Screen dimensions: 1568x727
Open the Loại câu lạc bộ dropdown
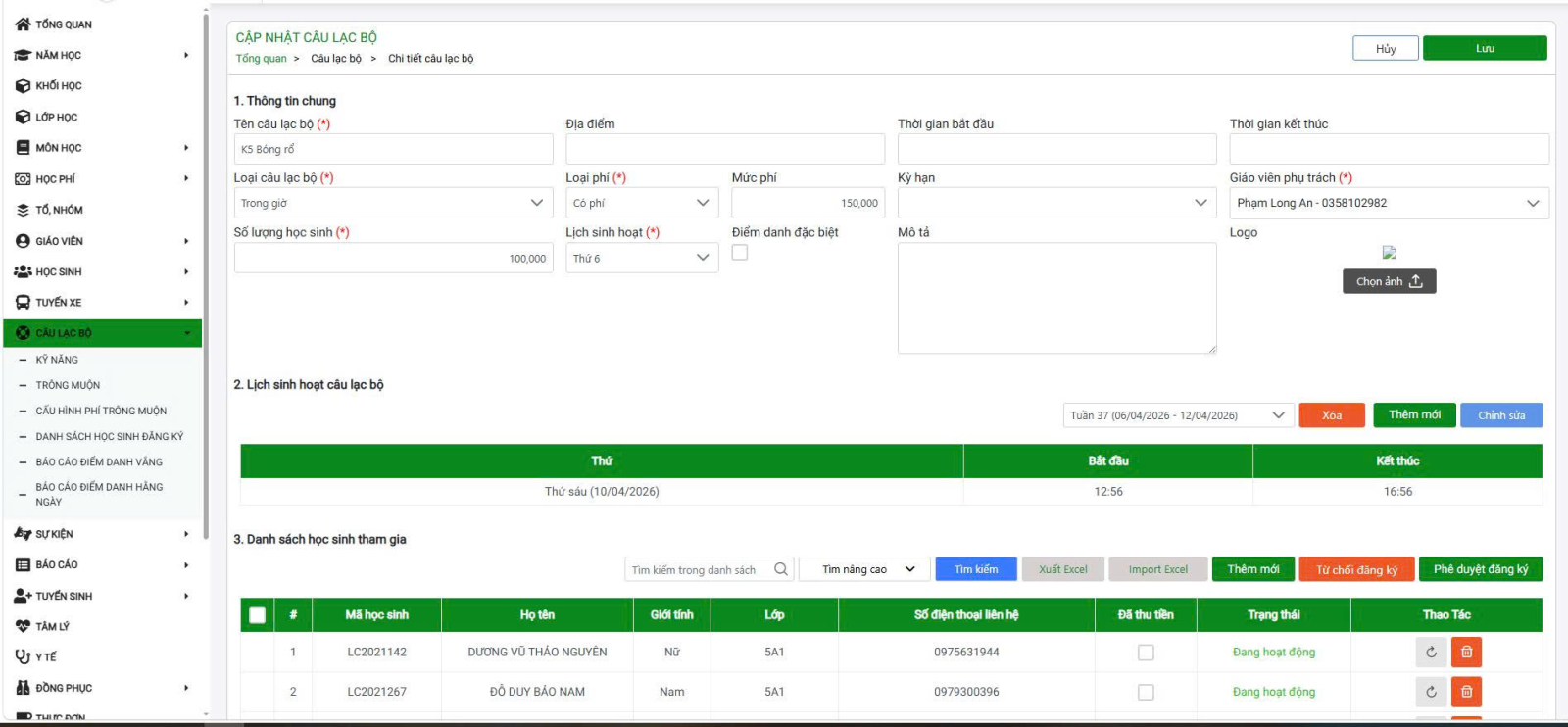point(393,204)
